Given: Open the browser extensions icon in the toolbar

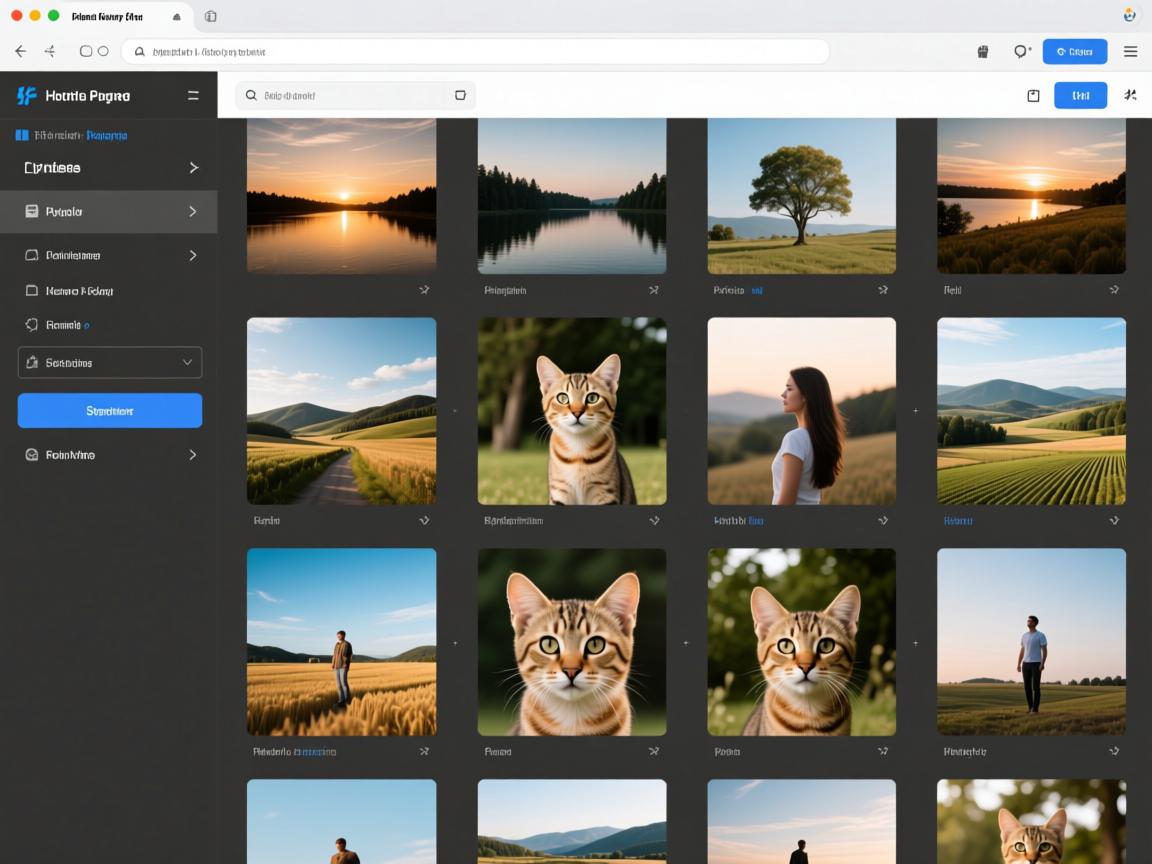Looking at the screenshot, I should point(983,52).
